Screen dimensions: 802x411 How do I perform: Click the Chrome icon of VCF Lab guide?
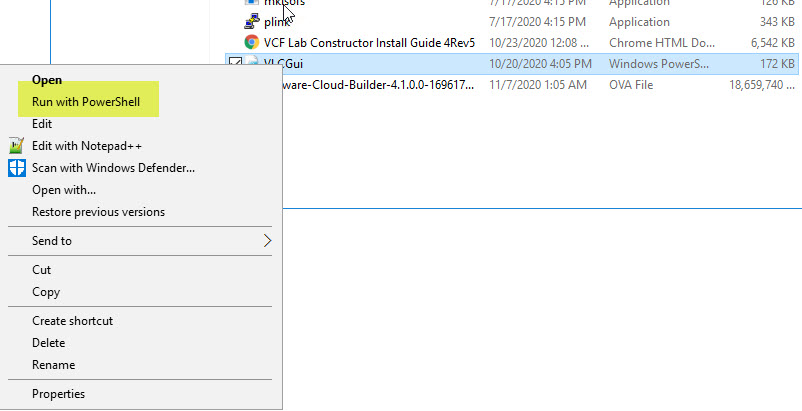[x=252, y=42]
